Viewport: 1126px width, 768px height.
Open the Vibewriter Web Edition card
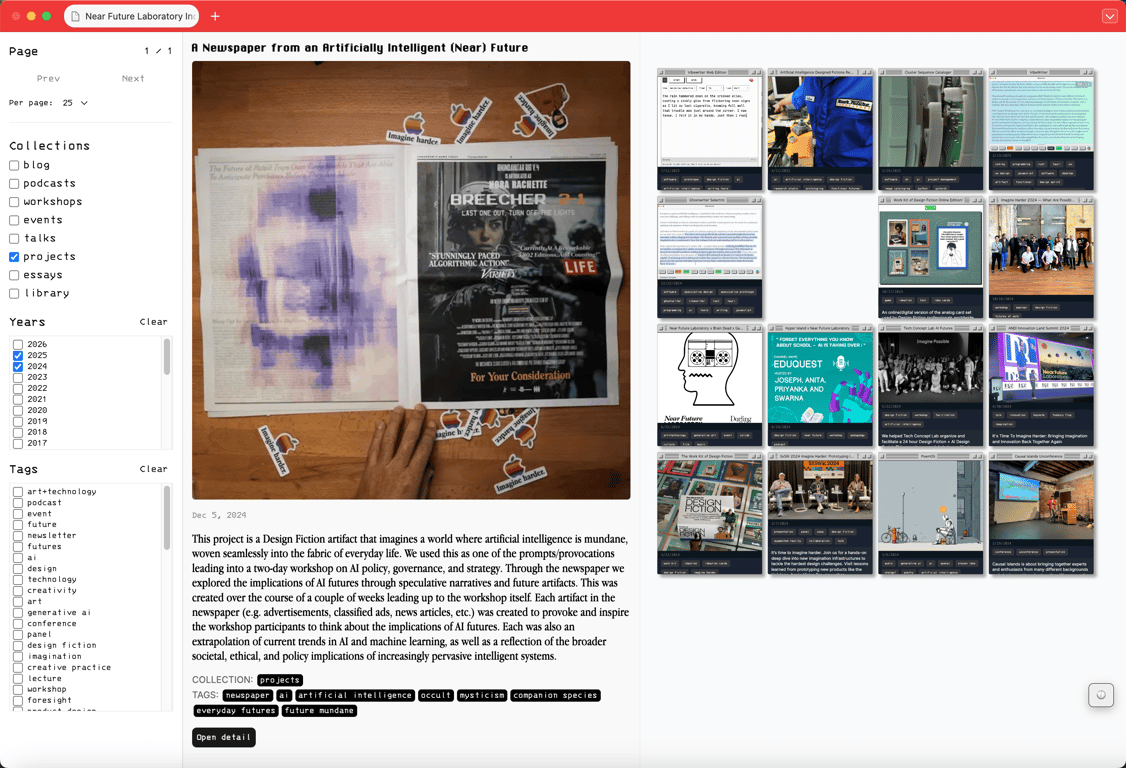pos(709,129)
